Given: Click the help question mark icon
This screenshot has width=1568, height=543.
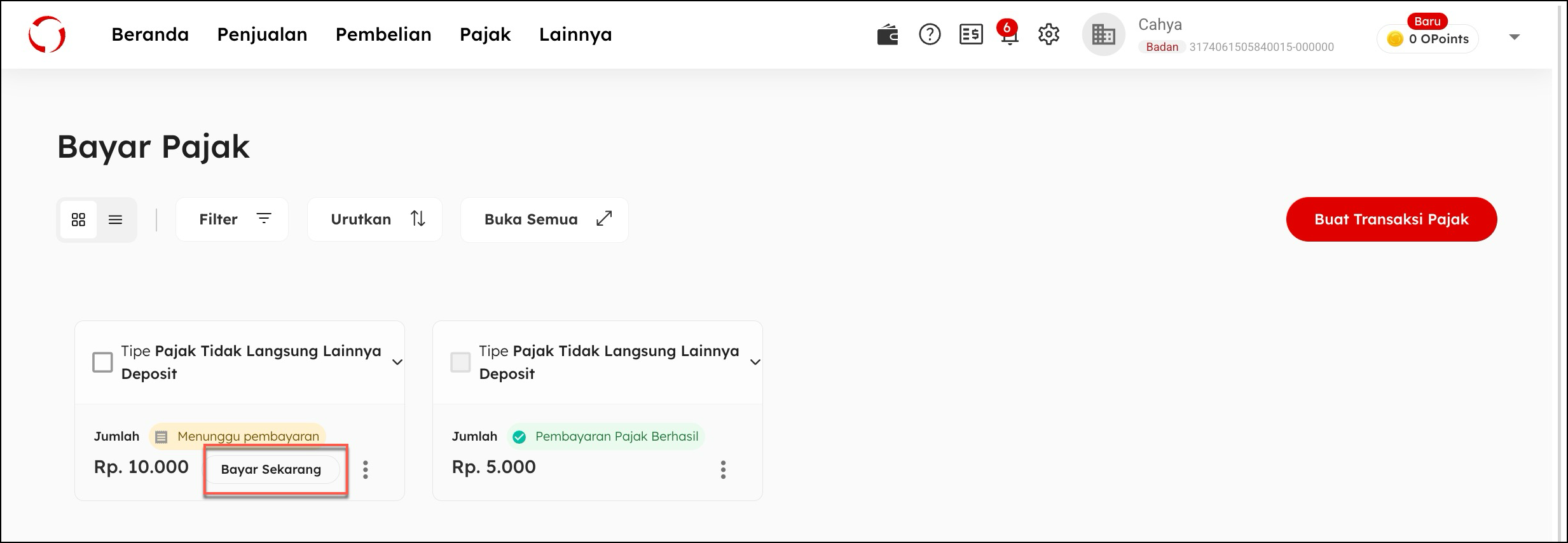Looking at the screenshot, I should coord(930,34).
